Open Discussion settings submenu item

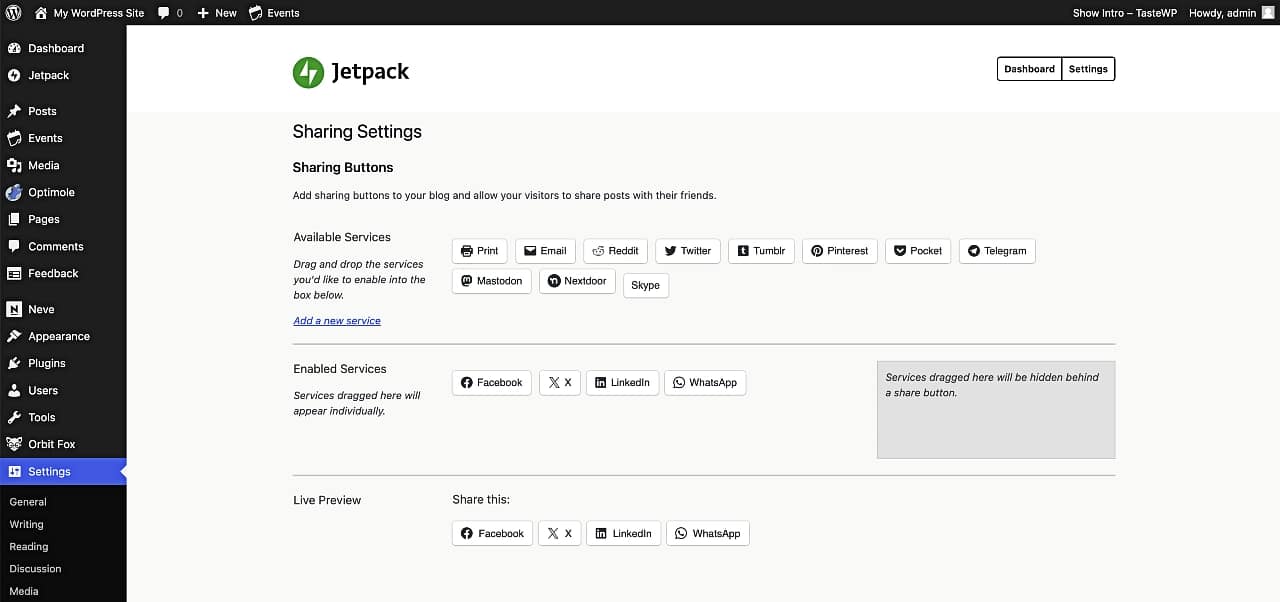pyautogui.click(x=36, y=569)
